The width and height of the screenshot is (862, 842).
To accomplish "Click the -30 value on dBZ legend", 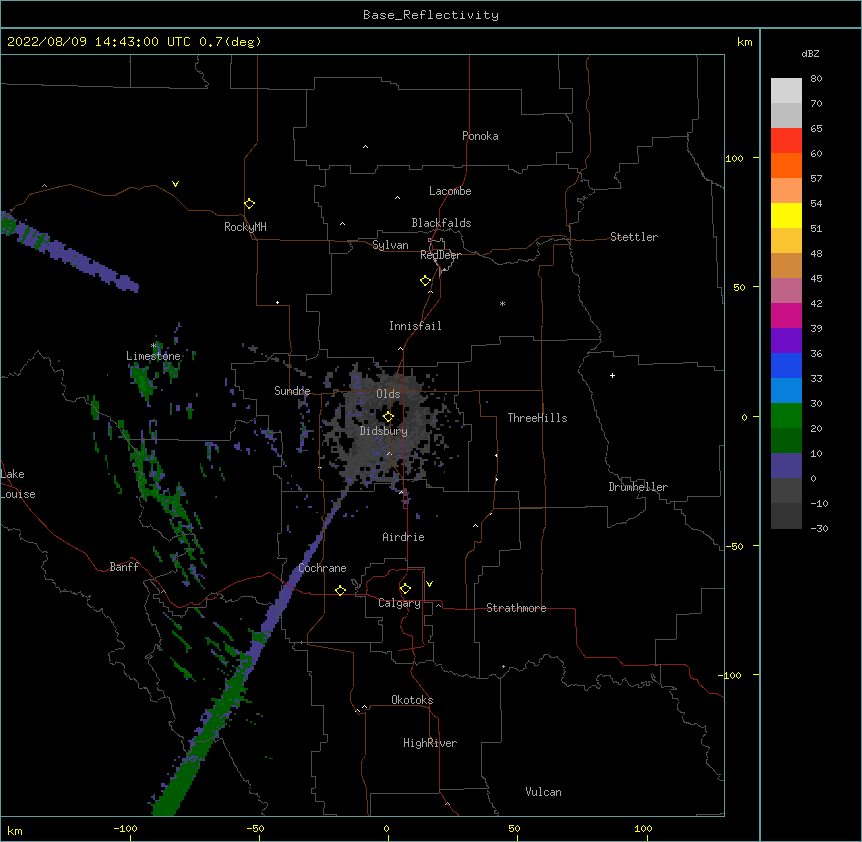I will (x=819, y=528).
